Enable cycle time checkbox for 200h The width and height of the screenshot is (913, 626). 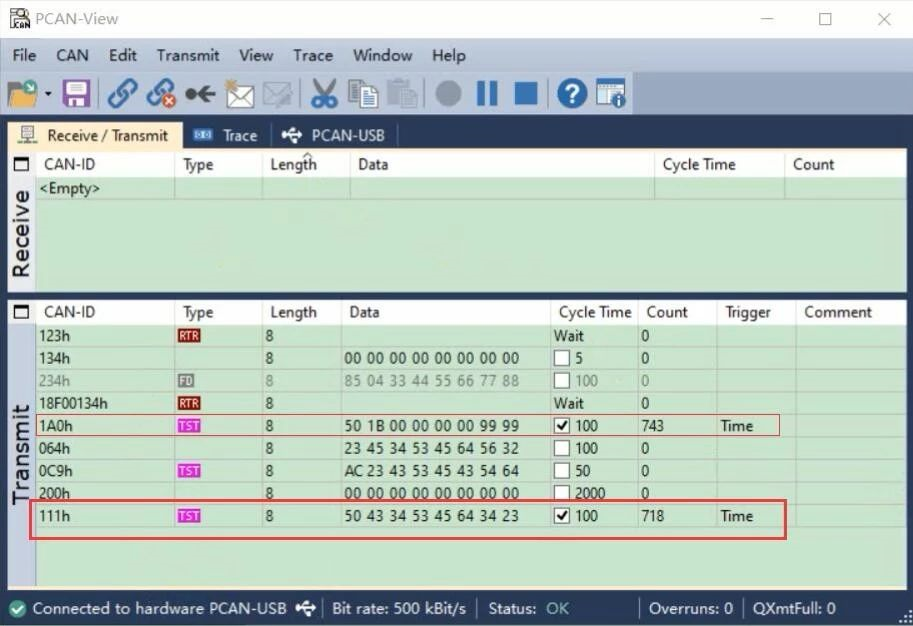click(561, 493)
